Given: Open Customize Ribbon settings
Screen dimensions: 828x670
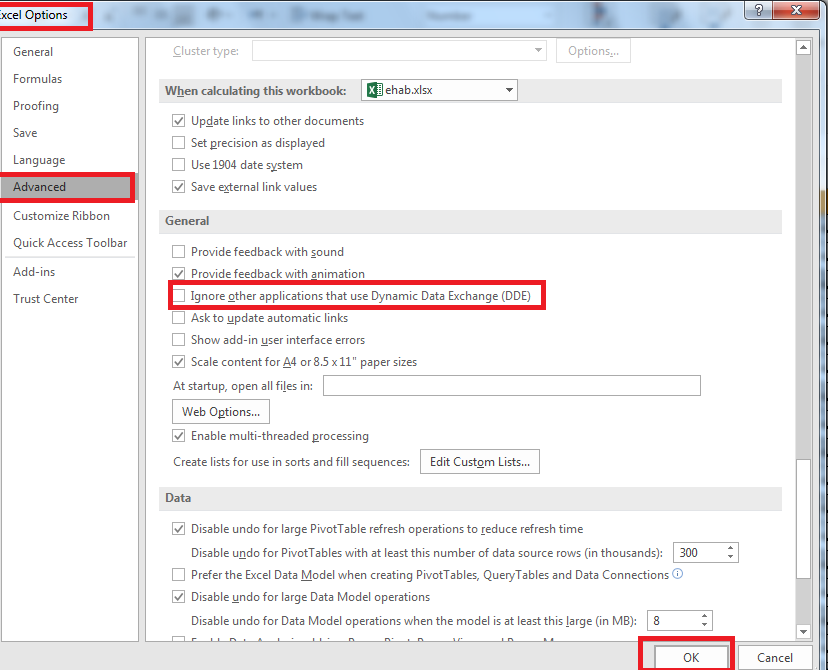Looking at the screenshot, I should (61, 215).
